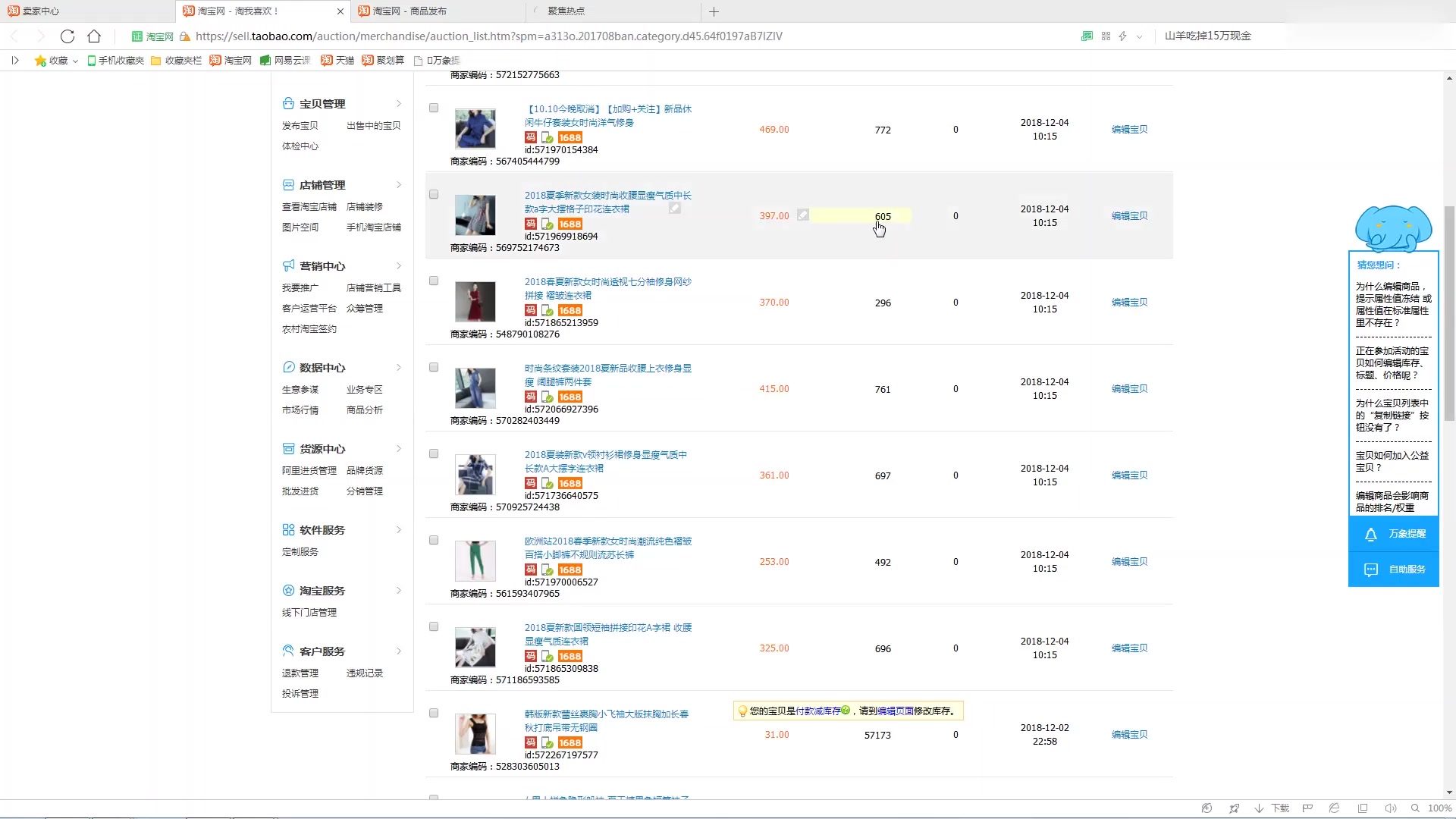The image size is (1456, 819).
Task: Click 编辑宝贝 for the 469.00 item
Action: click(1129, 130)
